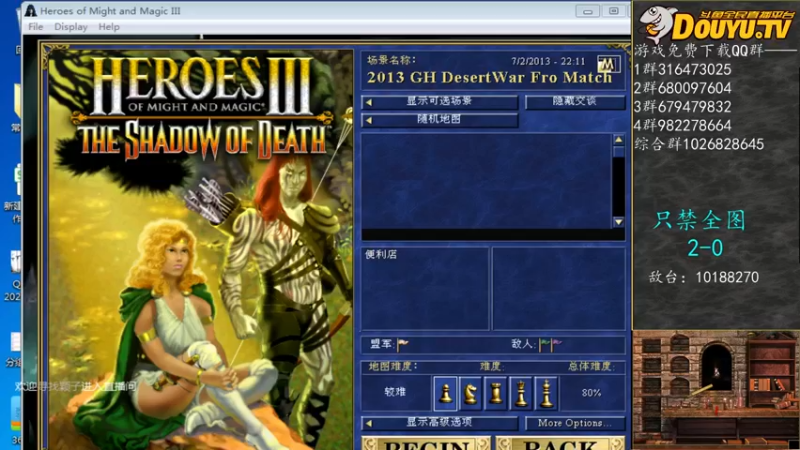The height and width of the screenshot is (450, 800).
Task: Click the green enemy flag
Action: pos(544,345)
